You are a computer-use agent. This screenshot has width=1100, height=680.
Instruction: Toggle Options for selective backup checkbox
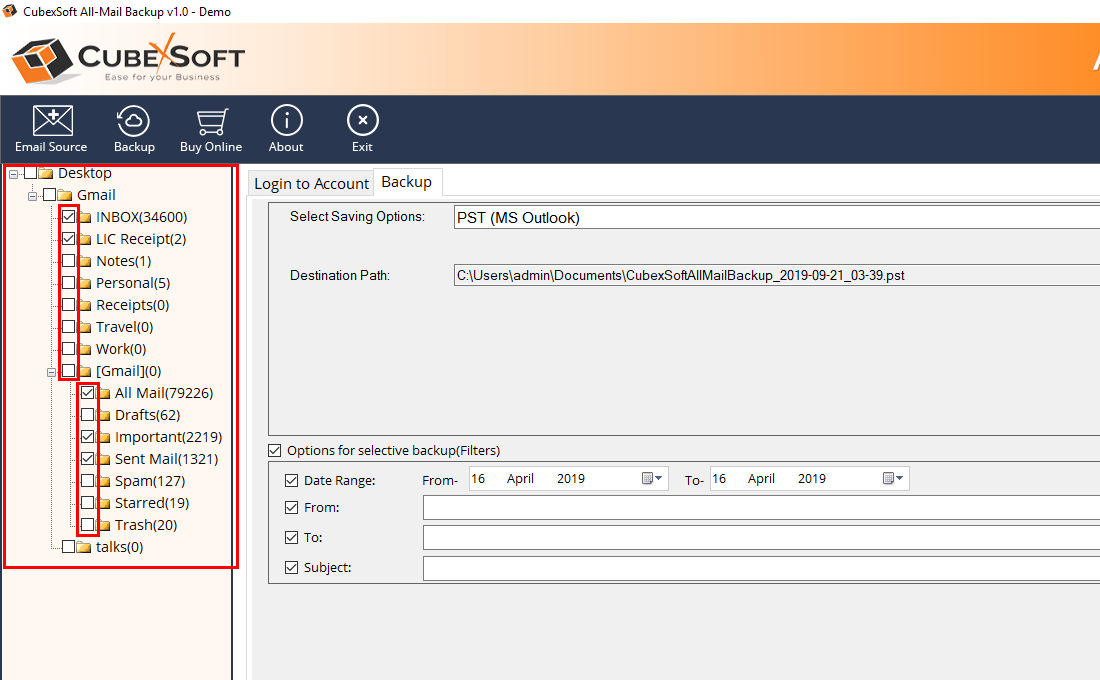tap(275, 451)
